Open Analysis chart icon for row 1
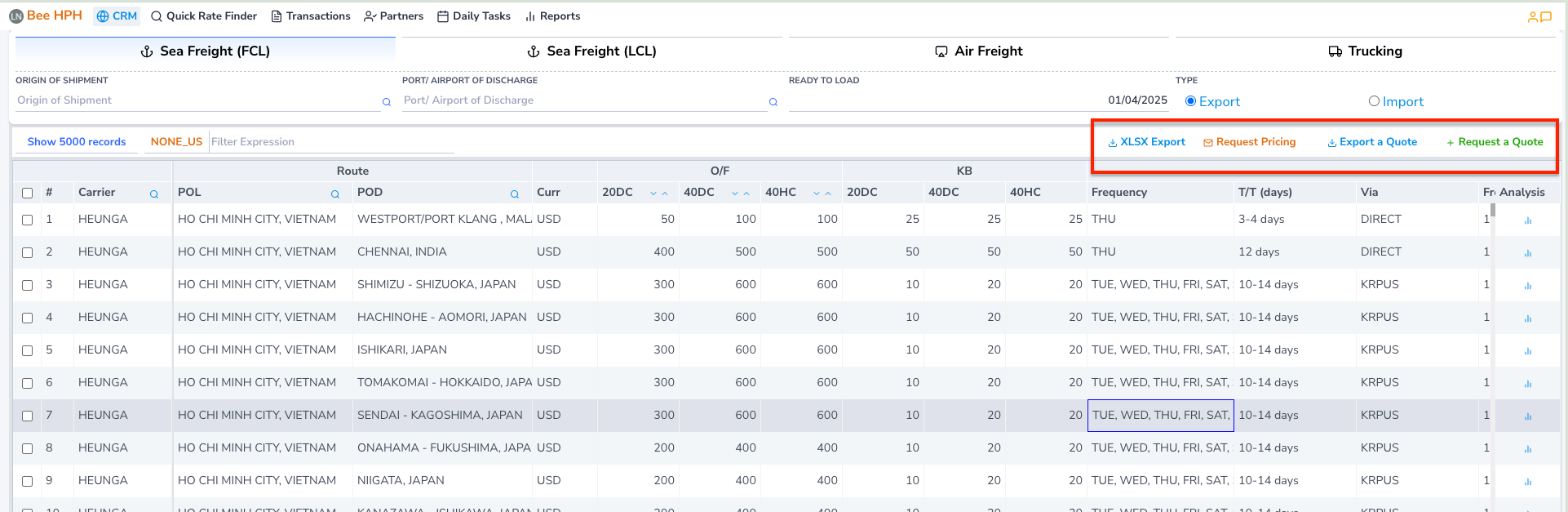This screenshot has width=1568, height=512. point(1527,220)
